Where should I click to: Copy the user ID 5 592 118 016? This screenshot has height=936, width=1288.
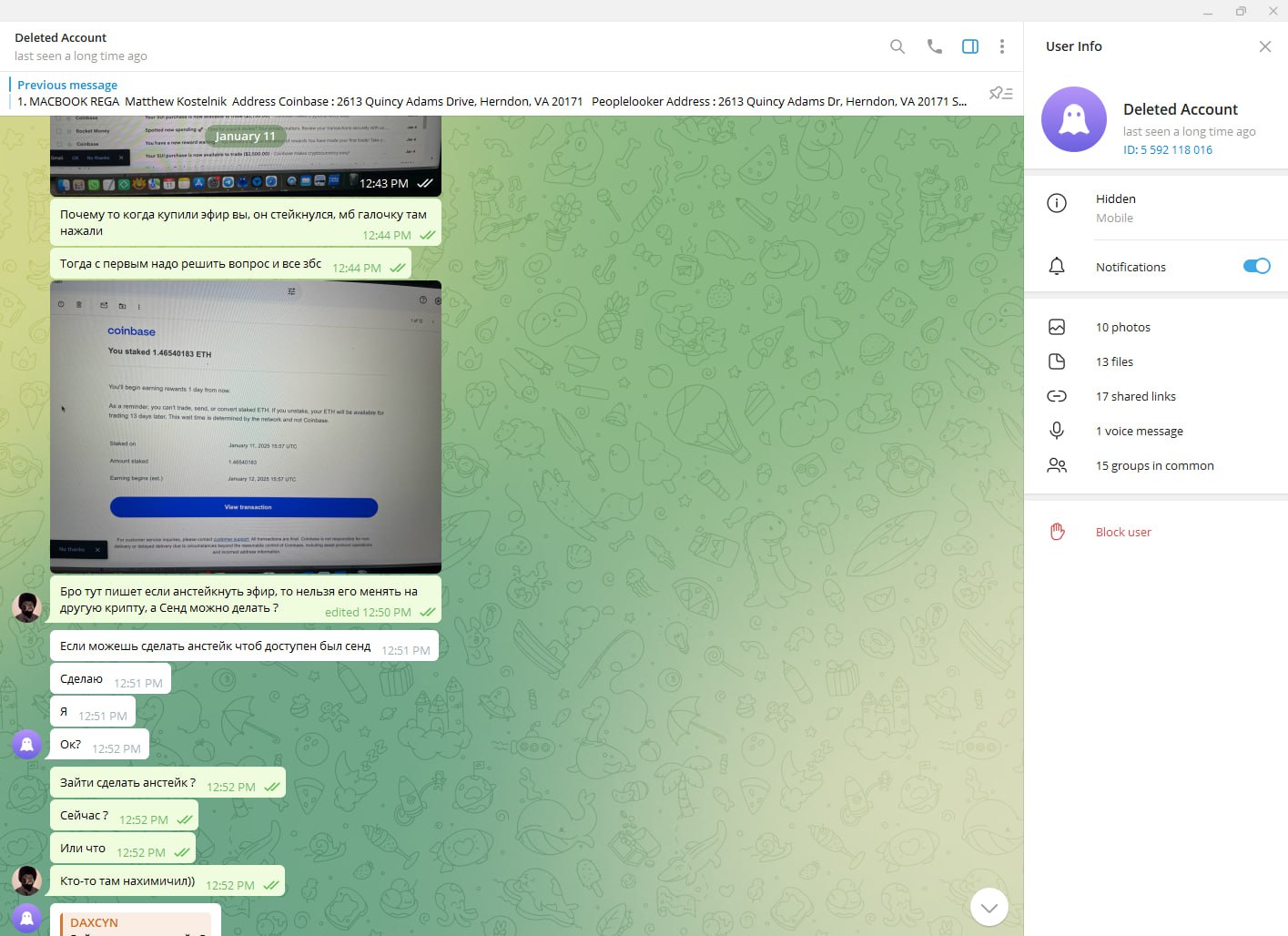tap(1168, 149)
